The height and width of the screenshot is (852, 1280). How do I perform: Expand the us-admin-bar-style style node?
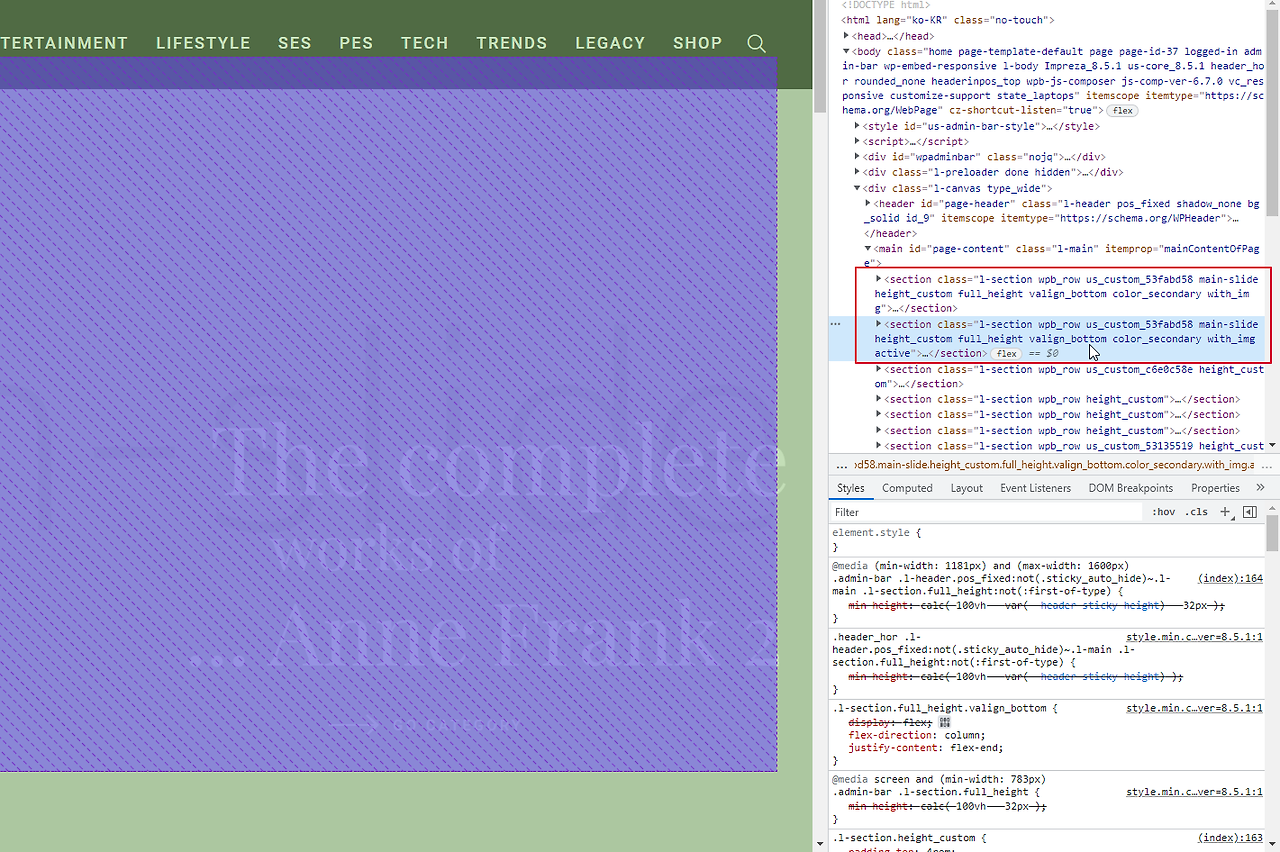coord(858,126)
